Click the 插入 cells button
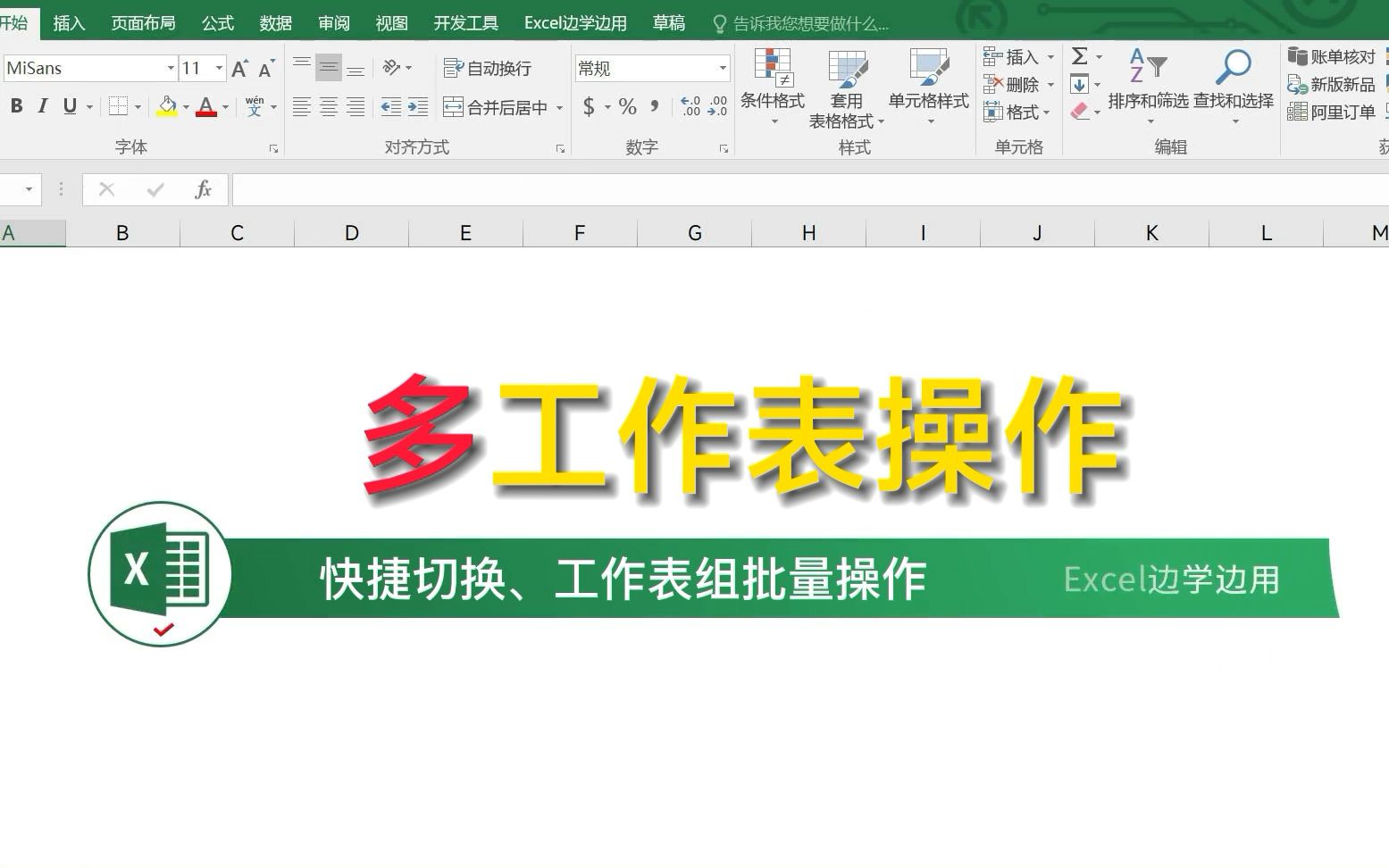The image size is (1389, 868). (x=1011, y=57)
